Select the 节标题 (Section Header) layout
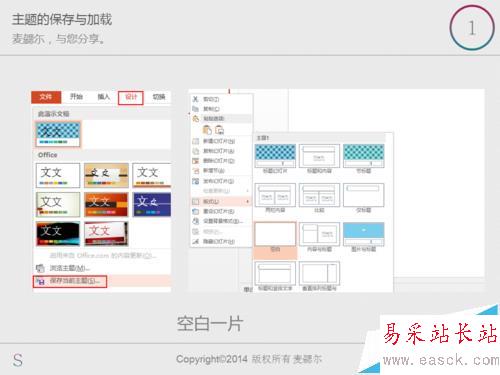This screenshot has height=375, width=500. pyautogui.click(x=364, y=159)
